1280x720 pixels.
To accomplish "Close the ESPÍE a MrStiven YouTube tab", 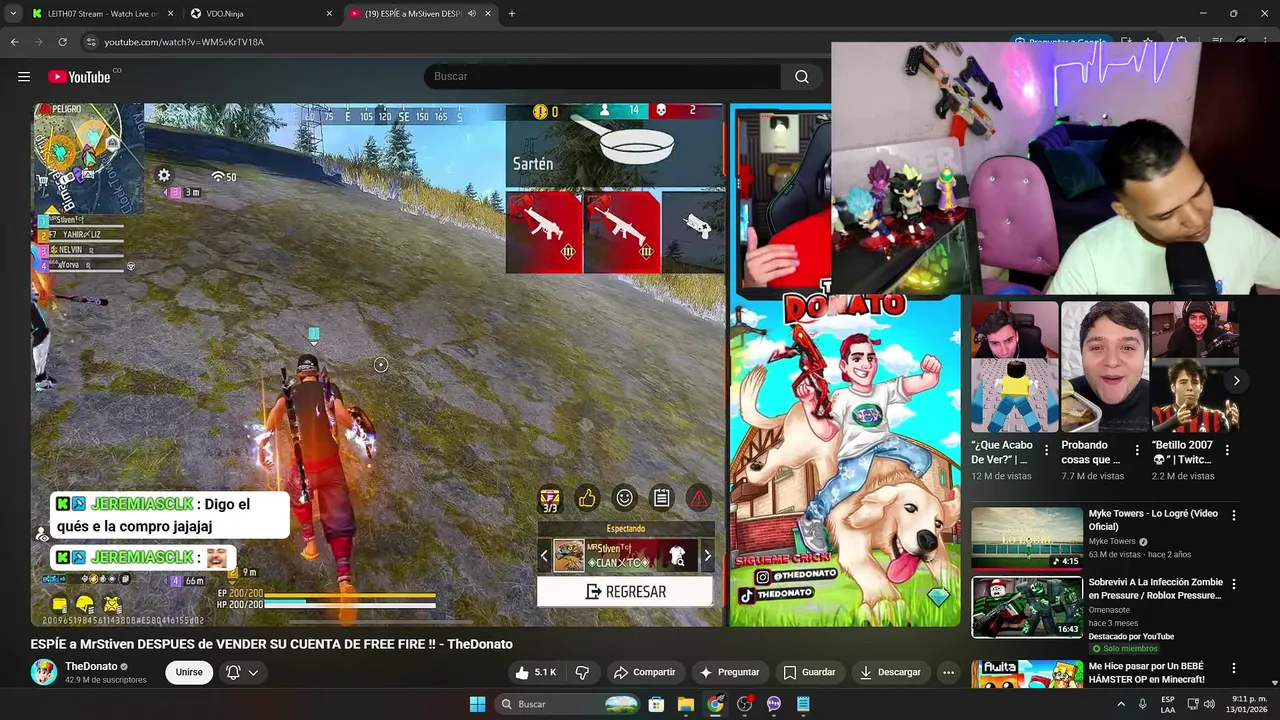I will click(x=488, y=14).
